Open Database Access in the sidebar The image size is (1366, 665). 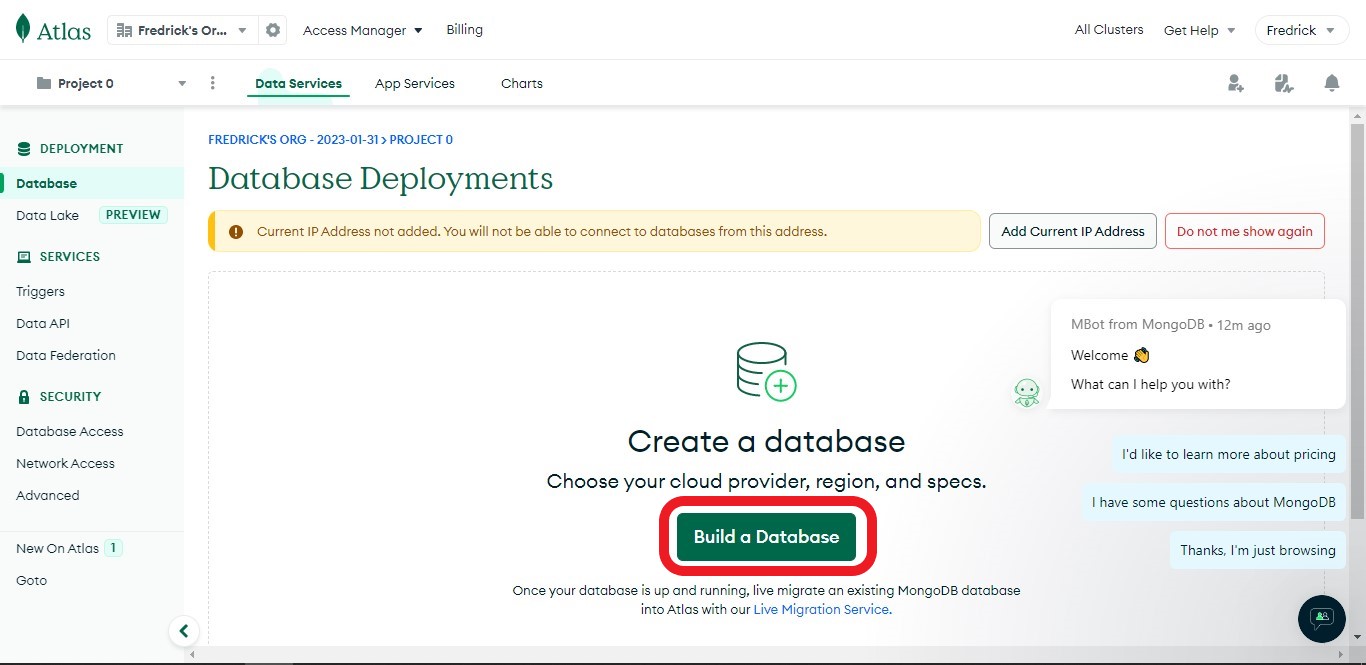click(70, 432)
